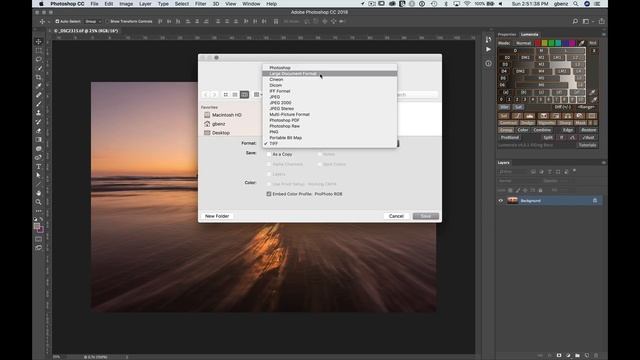Click the Share icon in options bar
Viewport: 640px width, 360px height.
pos(601,21)
